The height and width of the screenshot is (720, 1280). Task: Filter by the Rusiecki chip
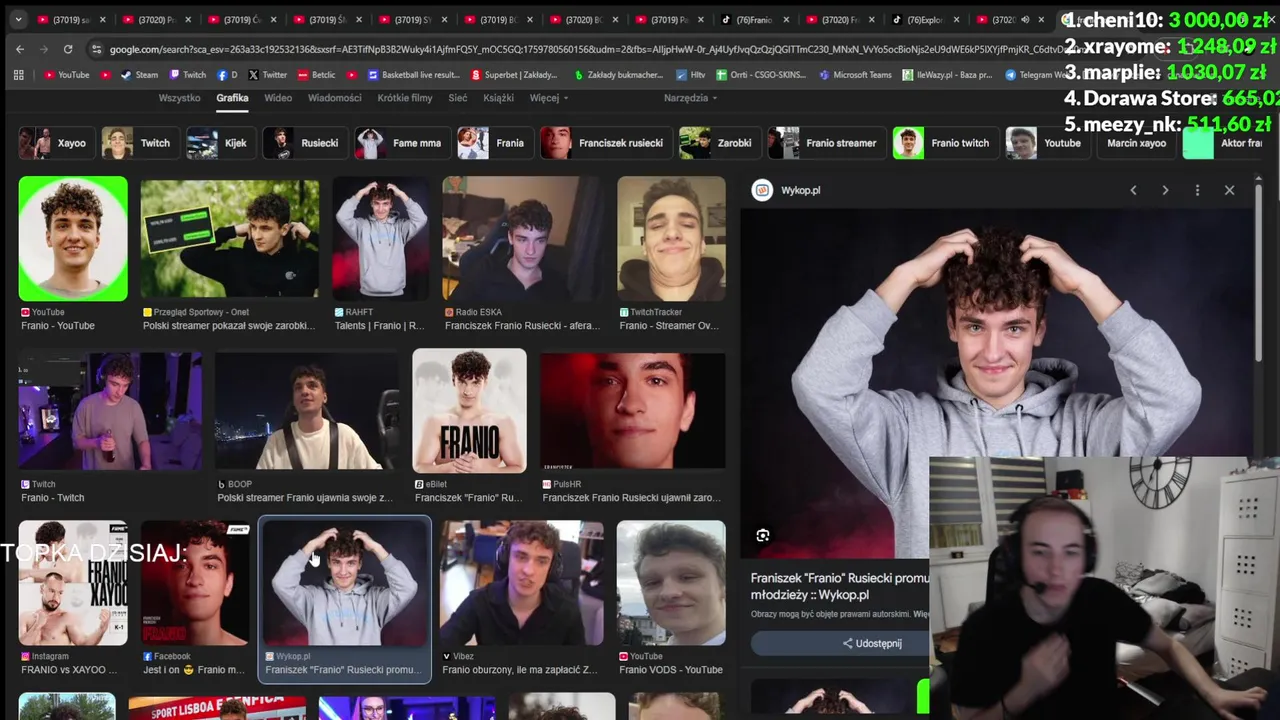pyautogui.click(x=304, y=143)
